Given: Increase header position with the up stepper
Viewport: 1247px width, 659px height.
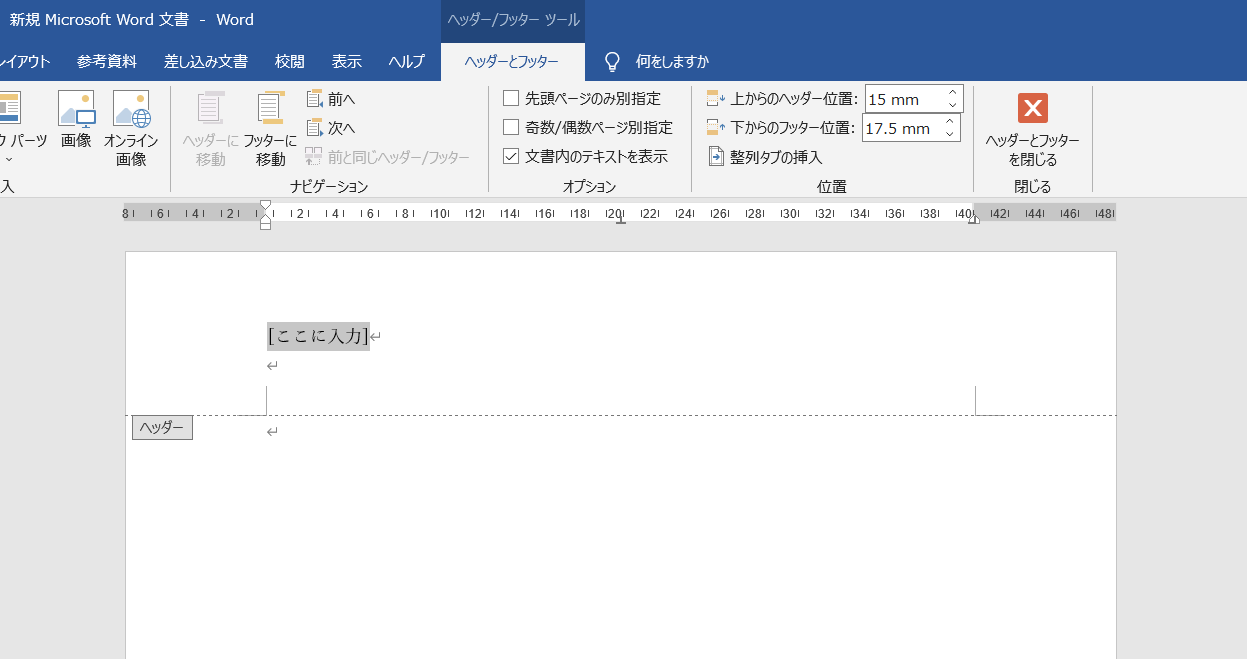Looking at the screenshot, I should [950, 92].
